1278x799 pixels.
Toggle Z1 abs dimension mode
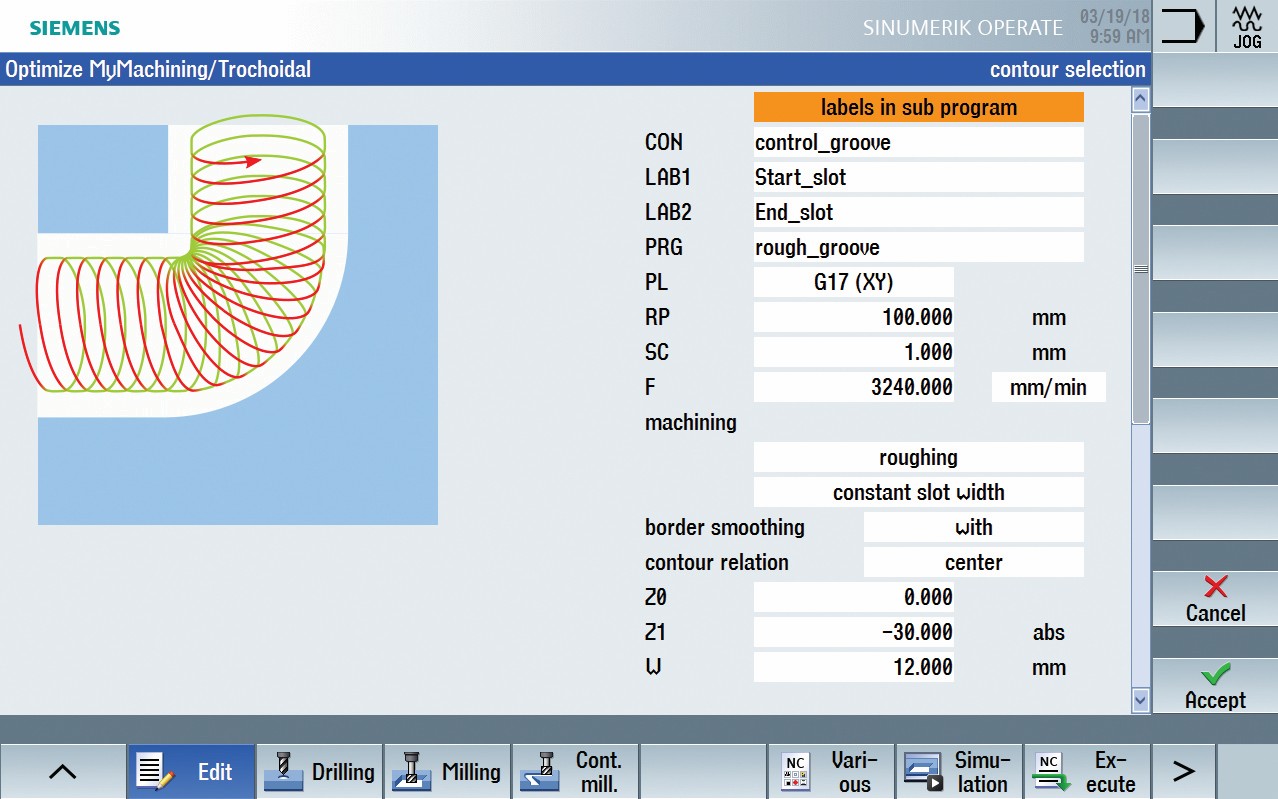(1048, 632)
